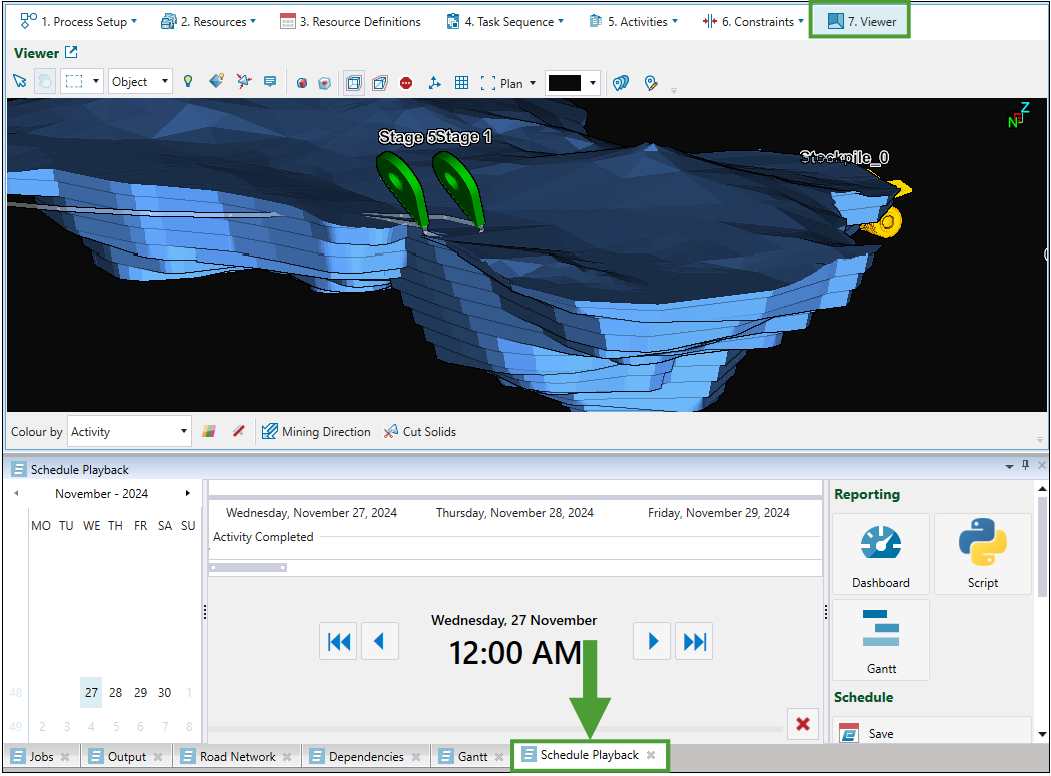The image size is (1051, 776).
Task: Click the Stage 5 green marker
Action: point(401,189)
